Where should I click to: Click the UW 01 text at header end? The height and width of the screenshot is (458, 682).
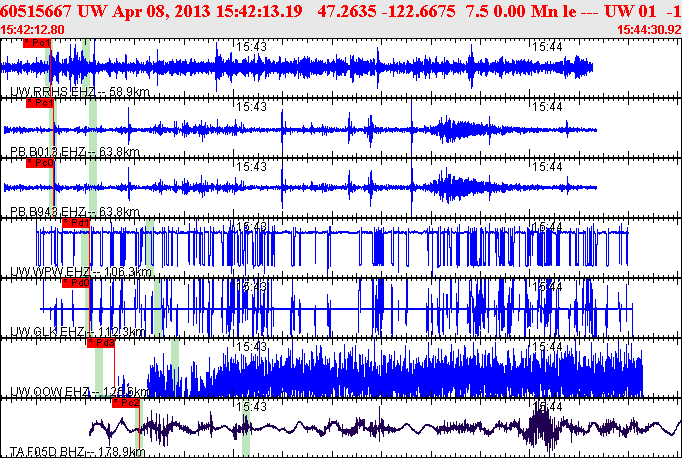[630, 11]
